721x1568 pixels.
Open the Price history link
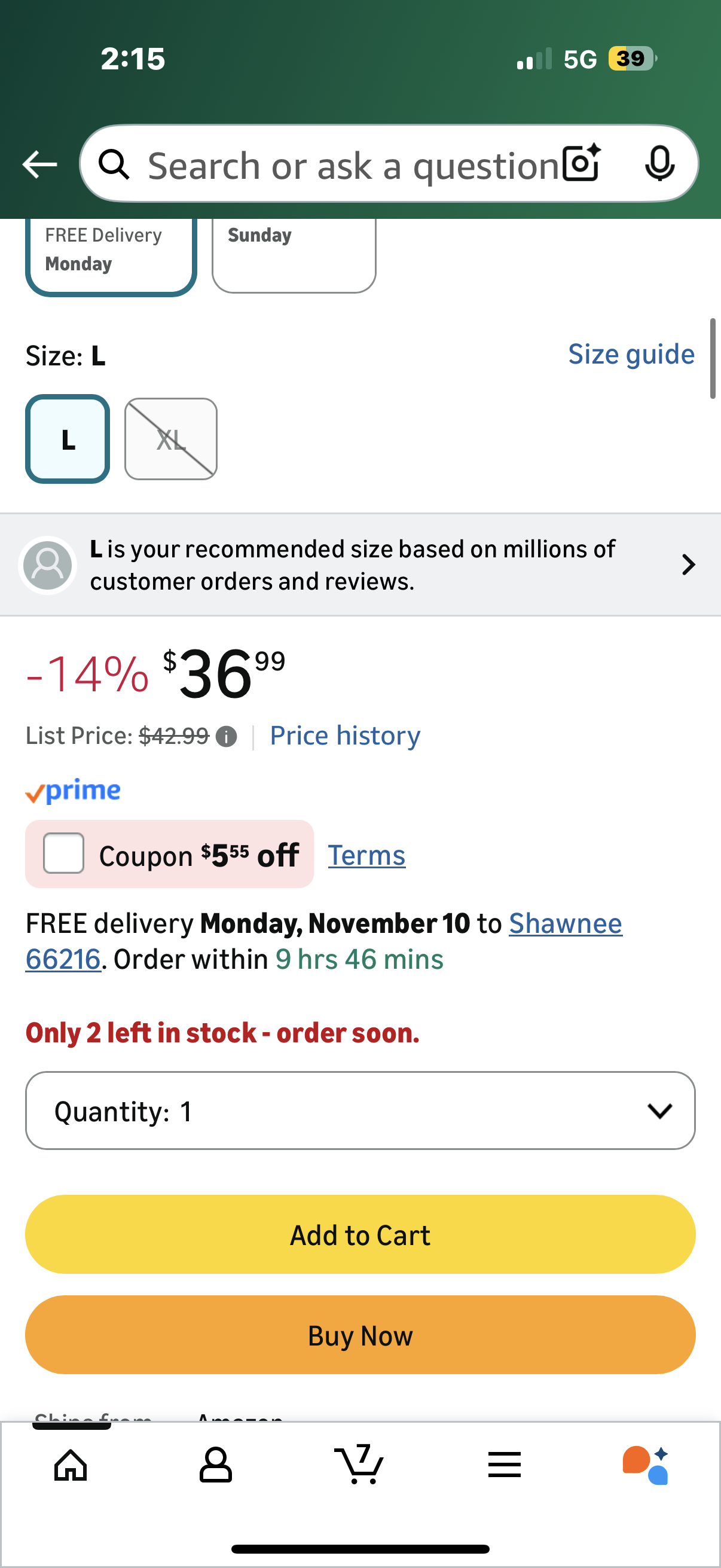point(345,736)
